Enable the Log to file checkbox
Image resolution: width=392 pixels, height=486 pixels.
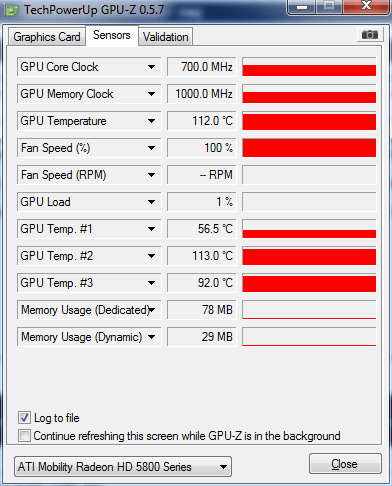[24, 418]
